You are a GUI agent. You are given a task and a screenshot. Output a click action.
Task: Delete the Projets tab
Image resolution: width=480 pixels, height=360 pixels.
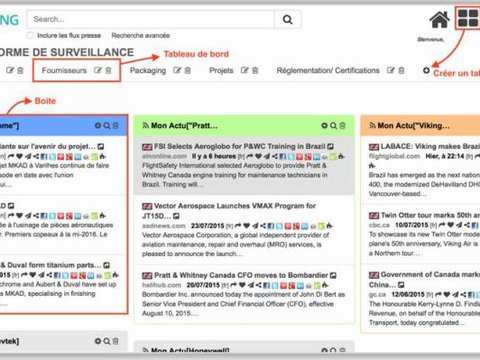click(x=255, y=70)
